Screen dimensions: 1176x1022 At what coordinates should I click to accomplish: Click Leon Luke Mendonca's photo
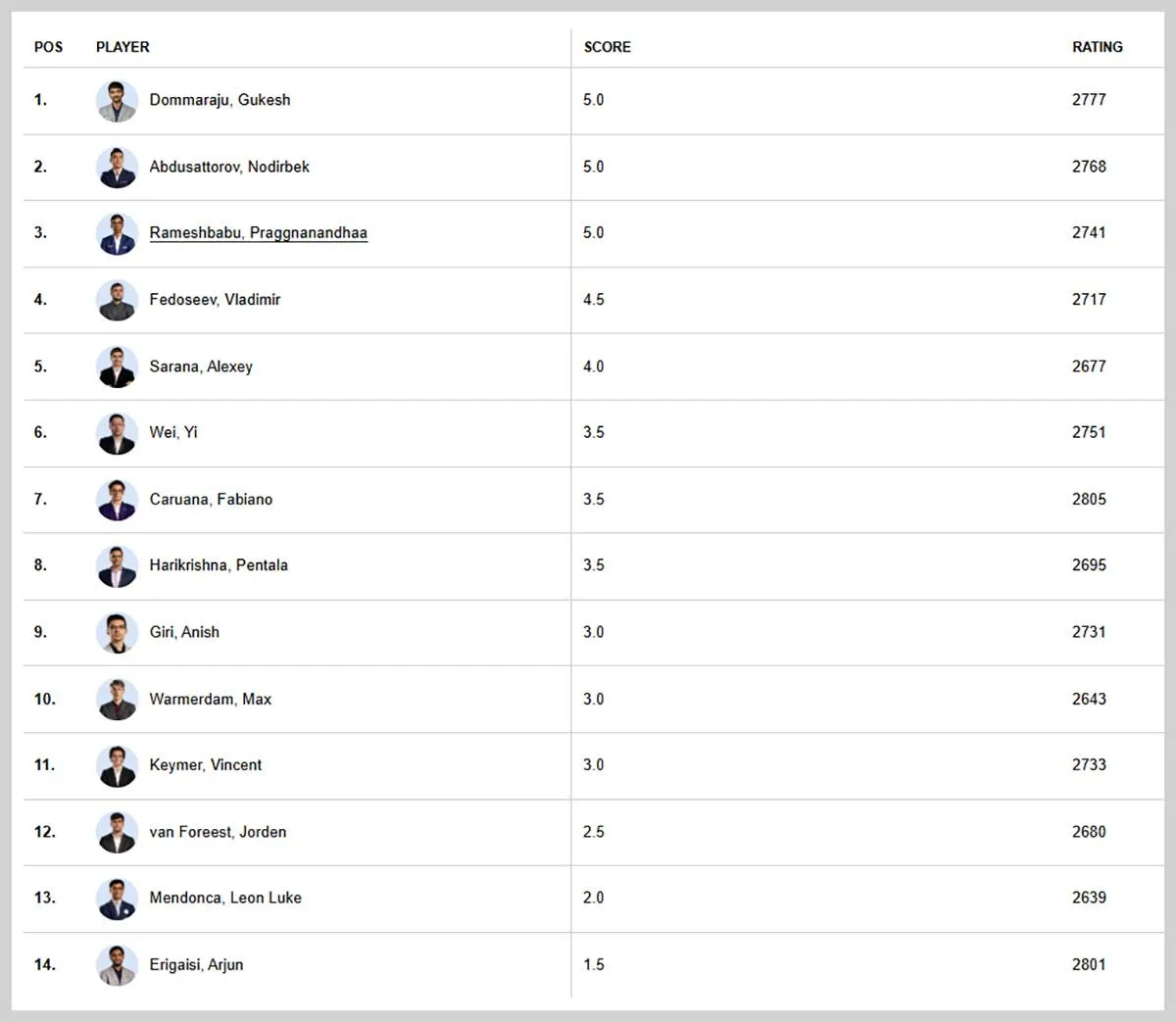coord(117,898)
